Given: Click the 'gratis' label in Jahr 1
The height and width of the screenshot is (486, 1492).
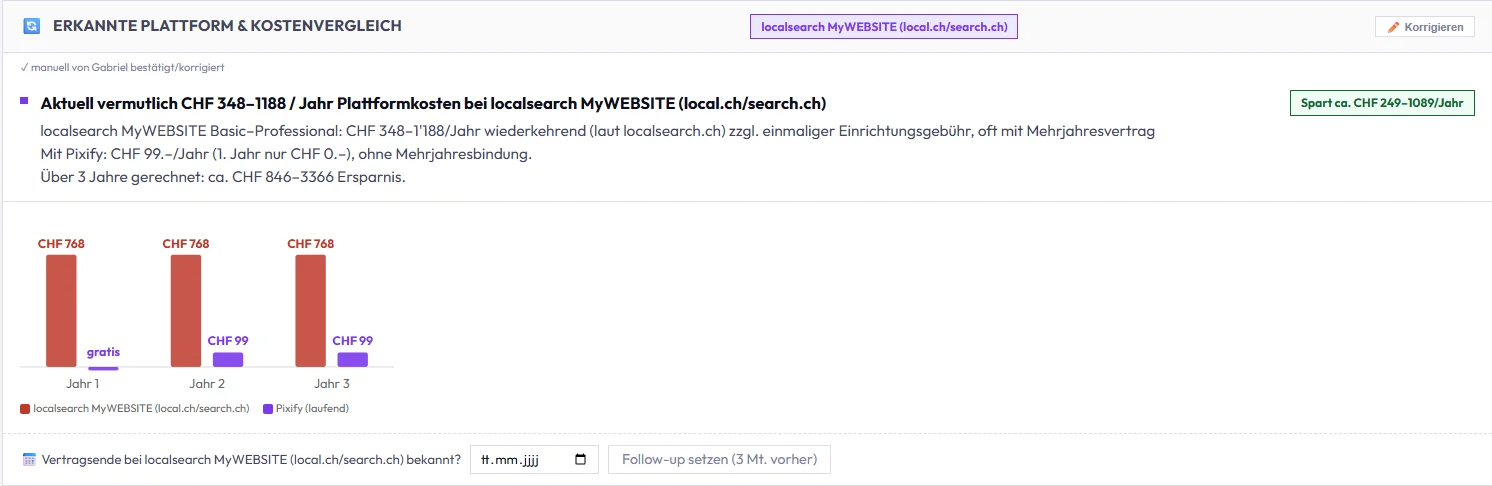Looking at the screenshot, I should pyautogui.click(x=103, y=352).
